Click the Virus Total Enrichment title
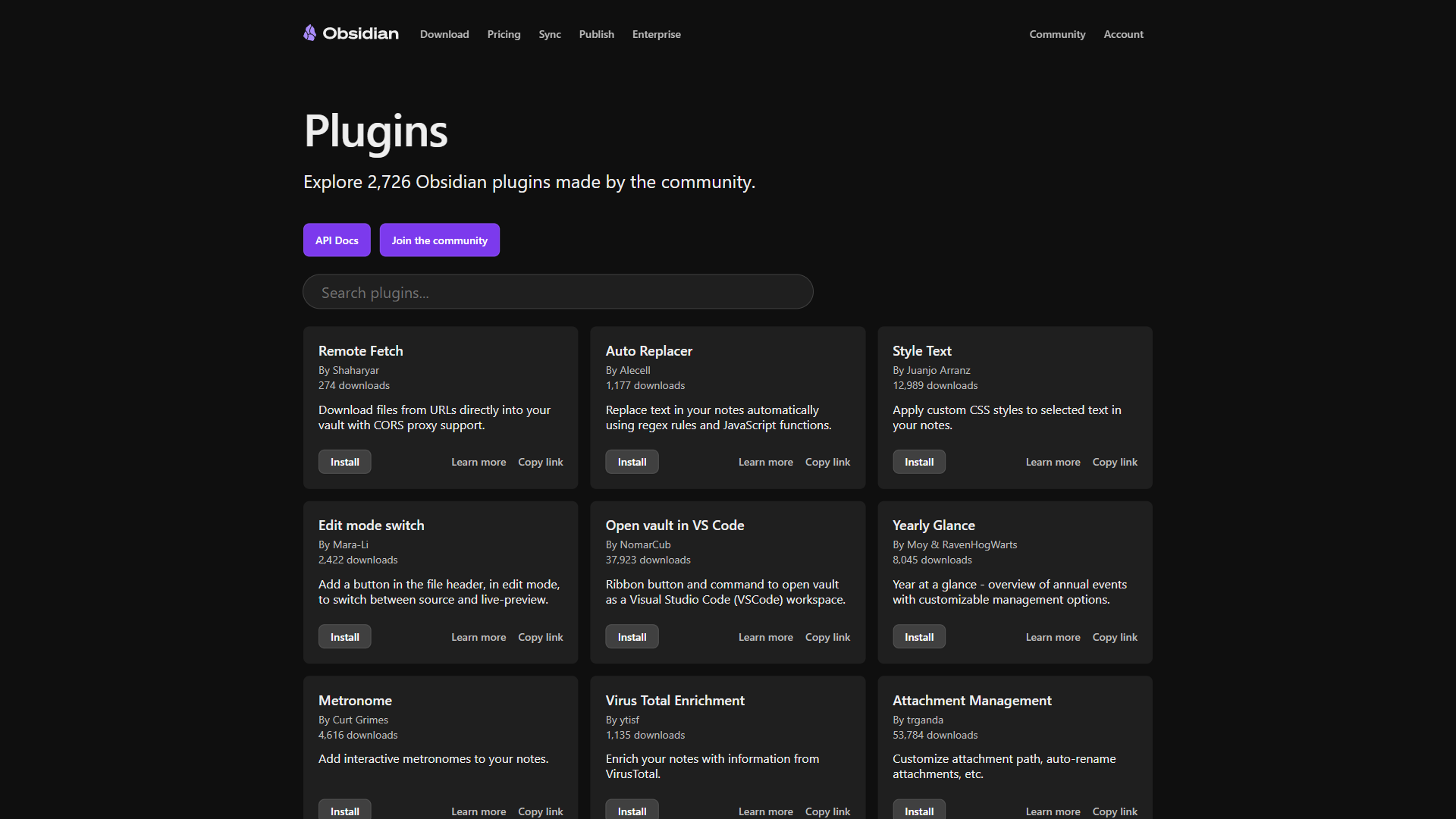Image resolution: width=1456 pixels, height=819 pixels. 675,701
